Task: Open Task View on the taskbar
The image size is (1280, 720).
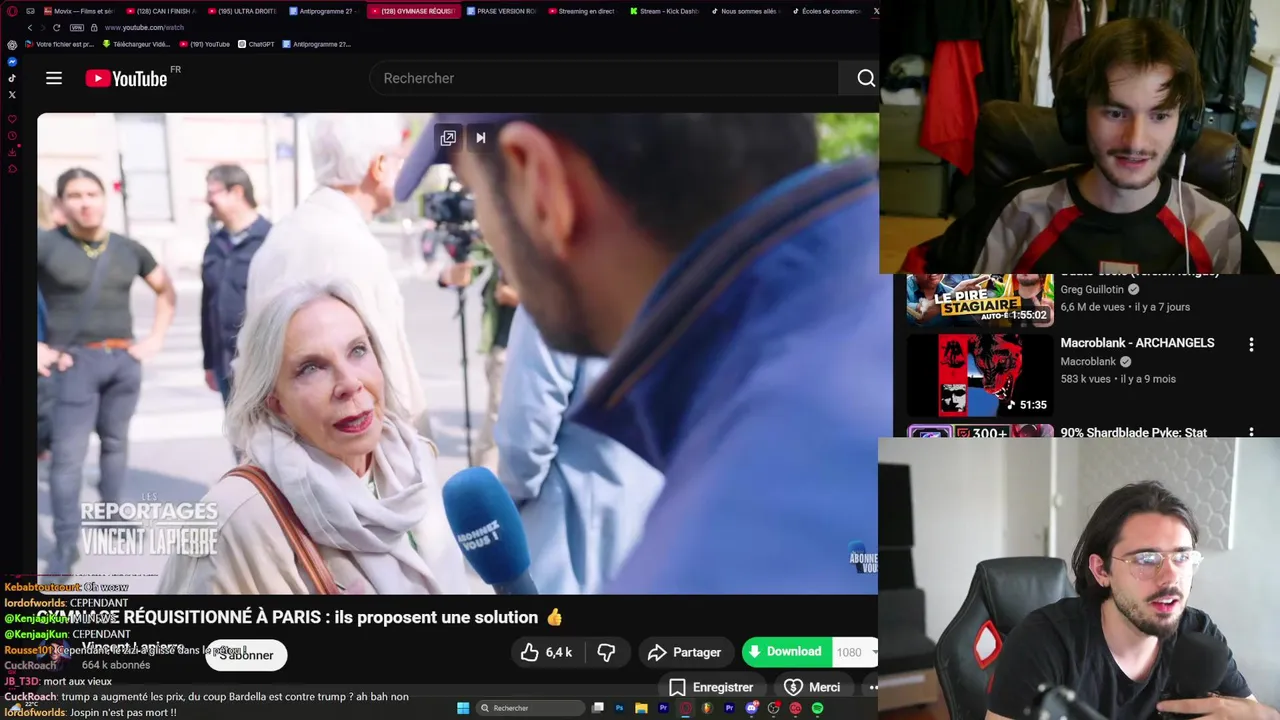Action: click(x=598, y=708)
